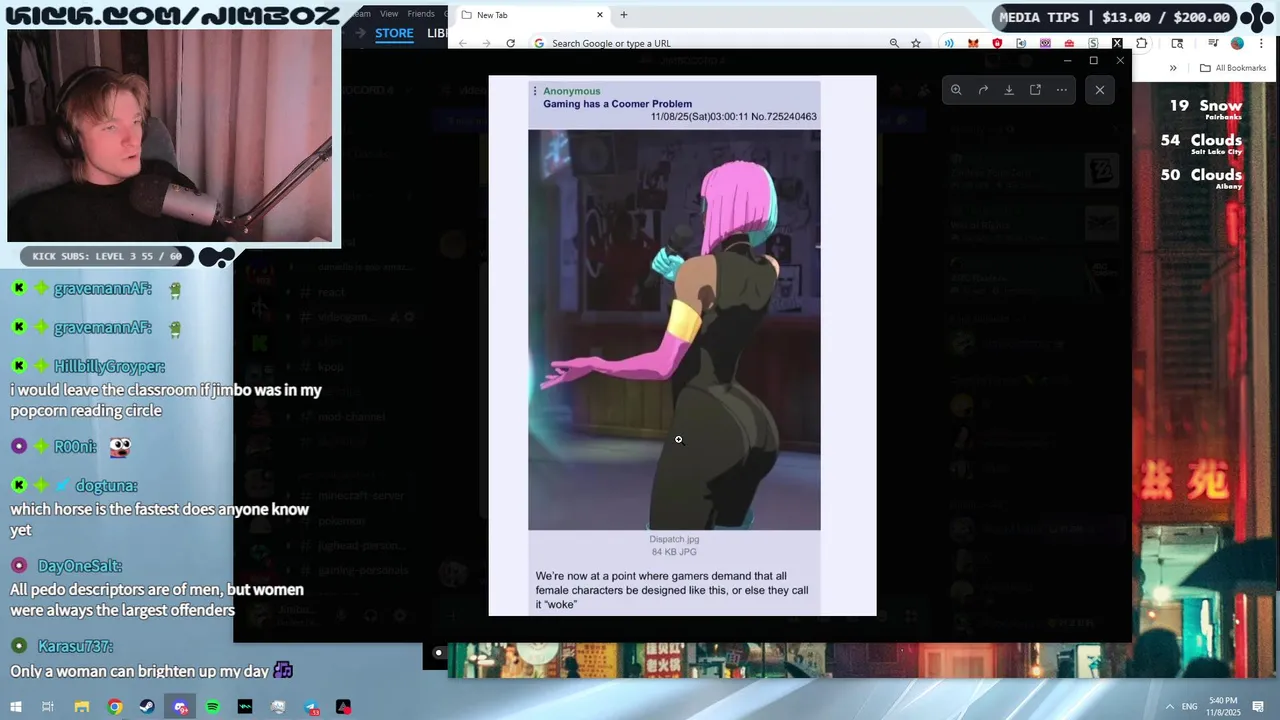Click the Dispatch.jpg image preview
Image resolution: width=1280 pixels, height=720 pixels.
pos(674,330)
